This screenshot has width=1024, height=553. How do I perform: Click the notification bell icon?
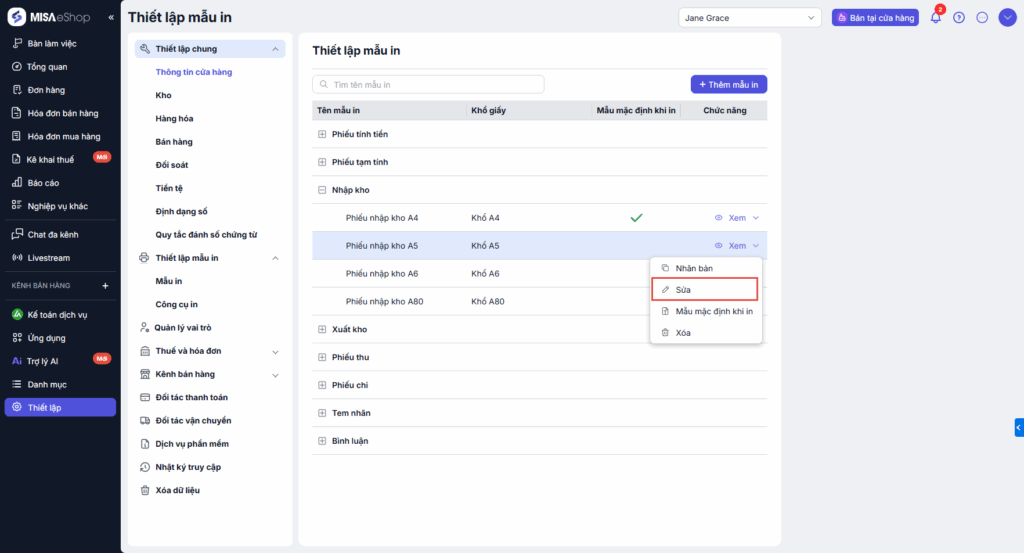pyautogui.click(x=936, y=18)
